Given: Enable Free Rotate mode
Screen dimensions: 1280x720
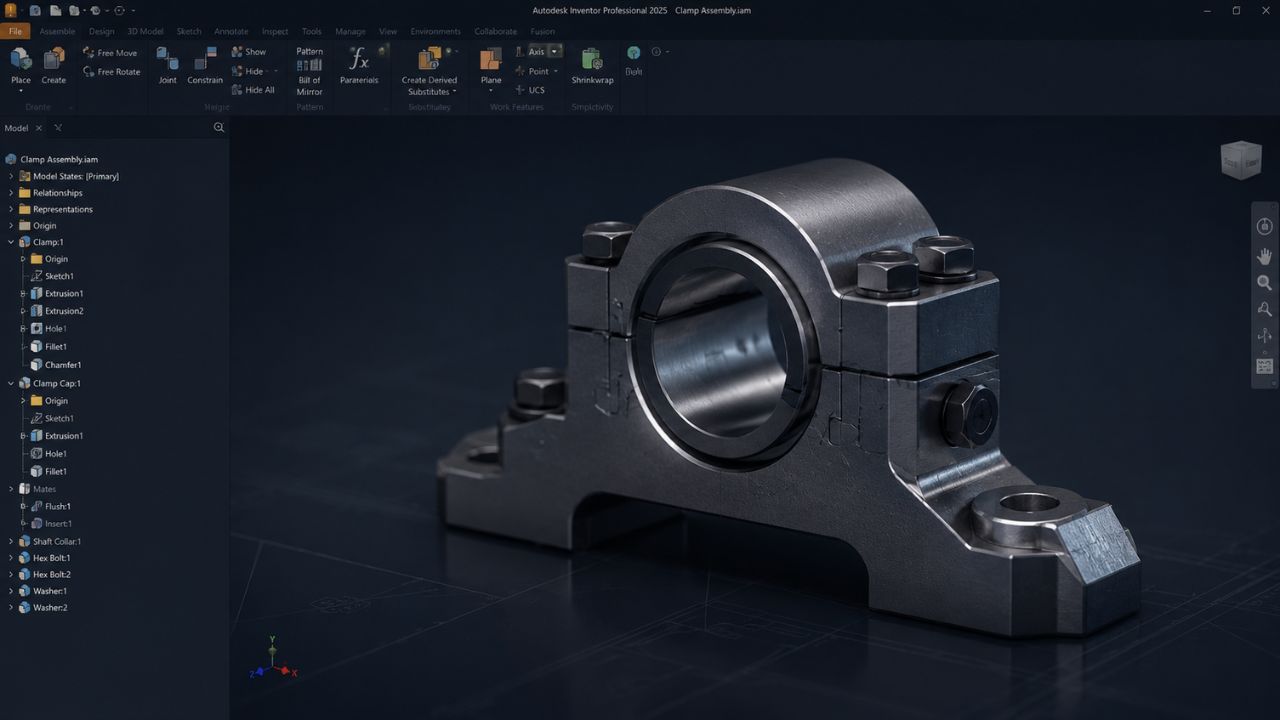Looking at the screenshot, I should pos(111,72).
